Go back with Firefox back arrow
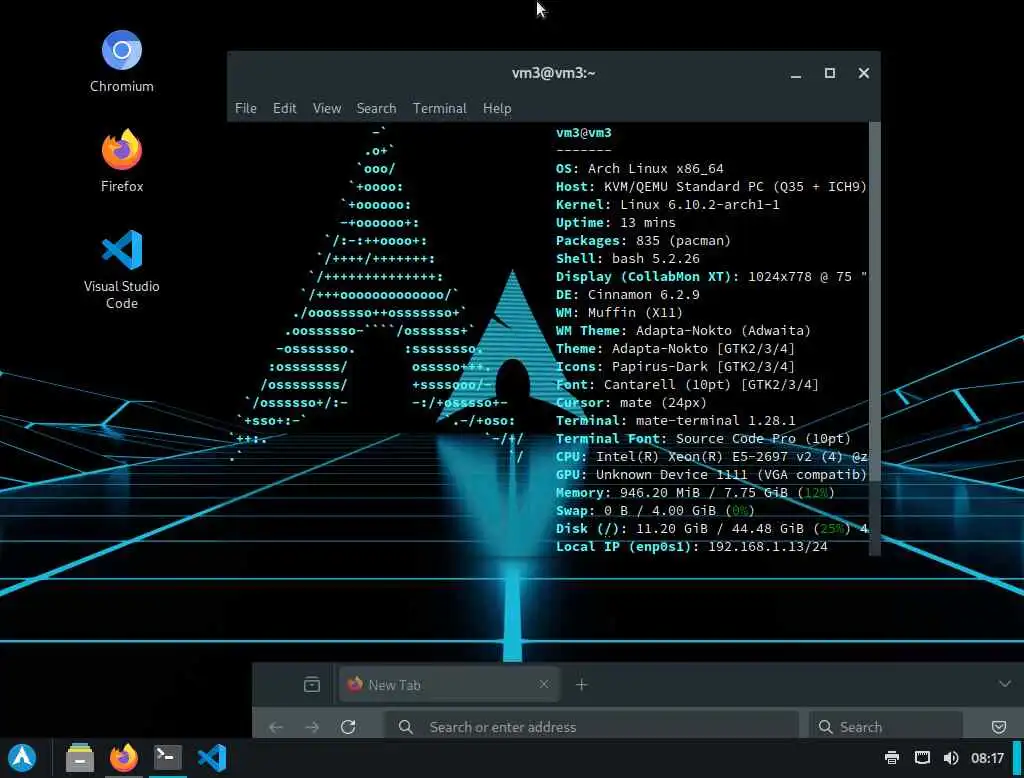 tap(276, 727)
